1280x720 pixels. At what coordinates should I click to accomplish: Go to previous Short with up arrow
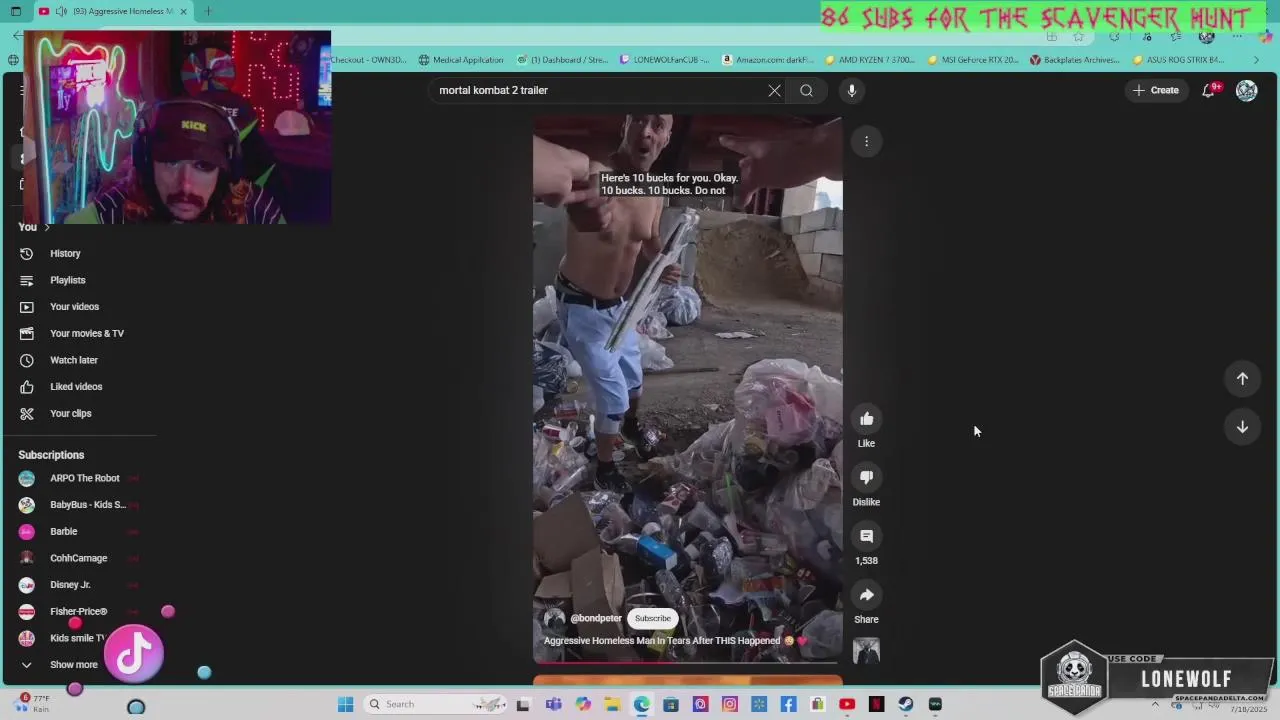coord(1242,378)
